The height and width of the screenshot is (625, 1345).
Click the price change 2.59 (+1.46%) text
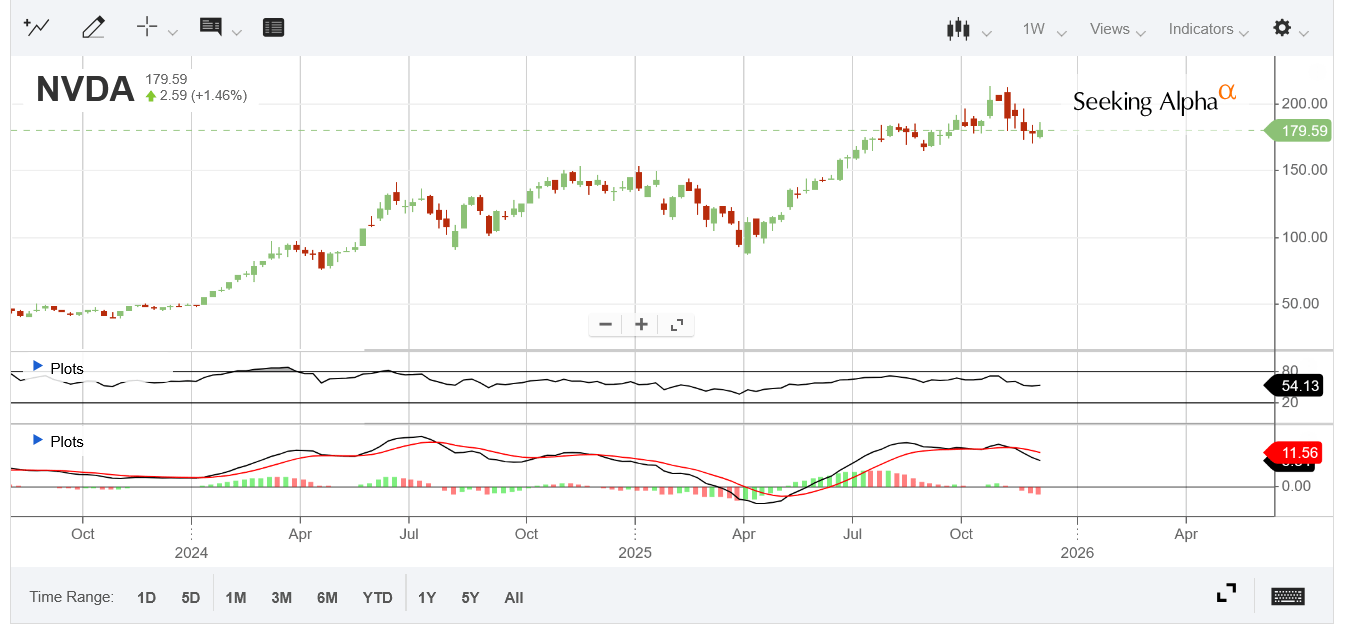(x=203, y=96)
